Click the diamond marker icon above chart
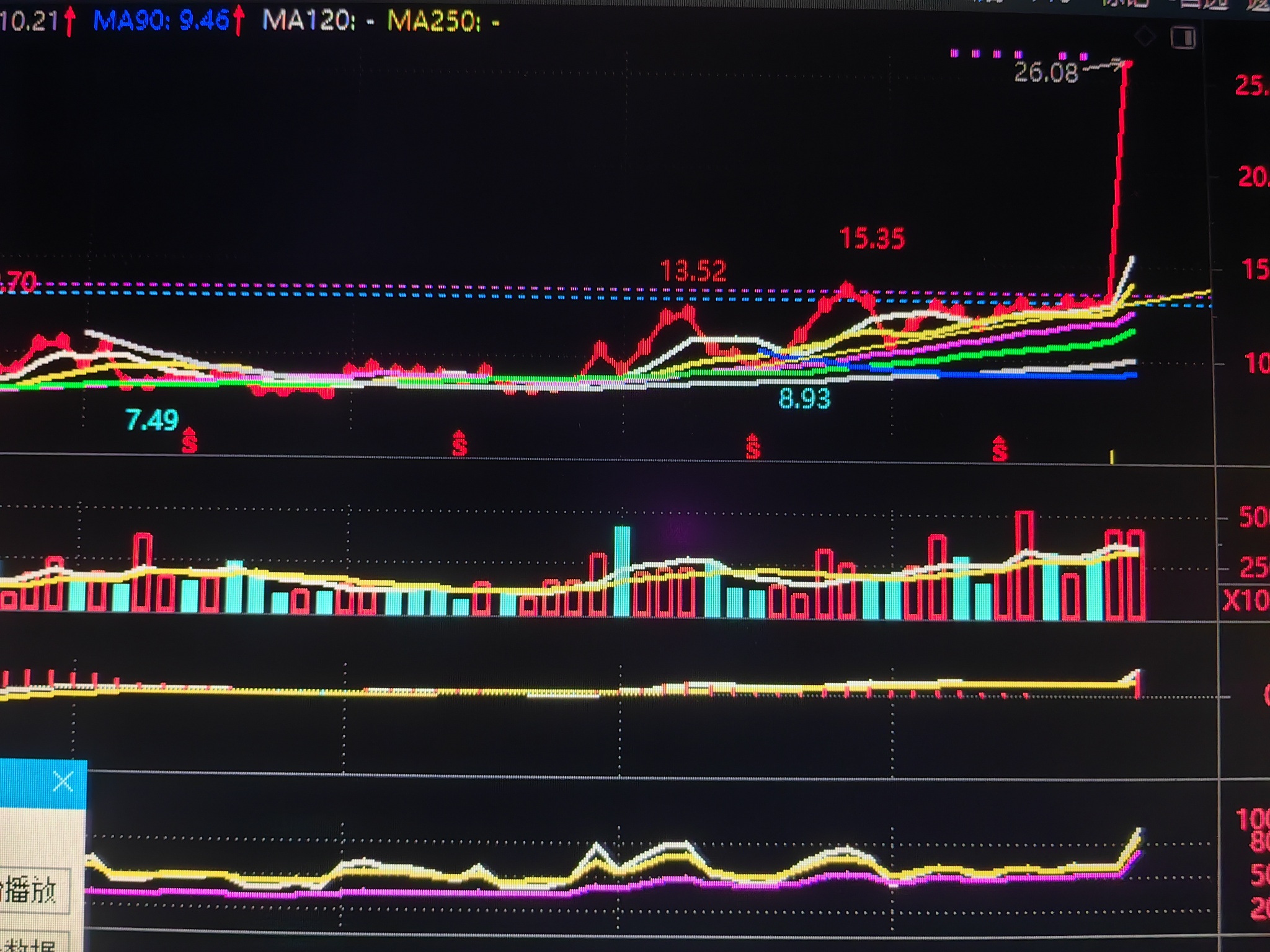Viewport: 1270px width, 952px height. pos(1145,37)
